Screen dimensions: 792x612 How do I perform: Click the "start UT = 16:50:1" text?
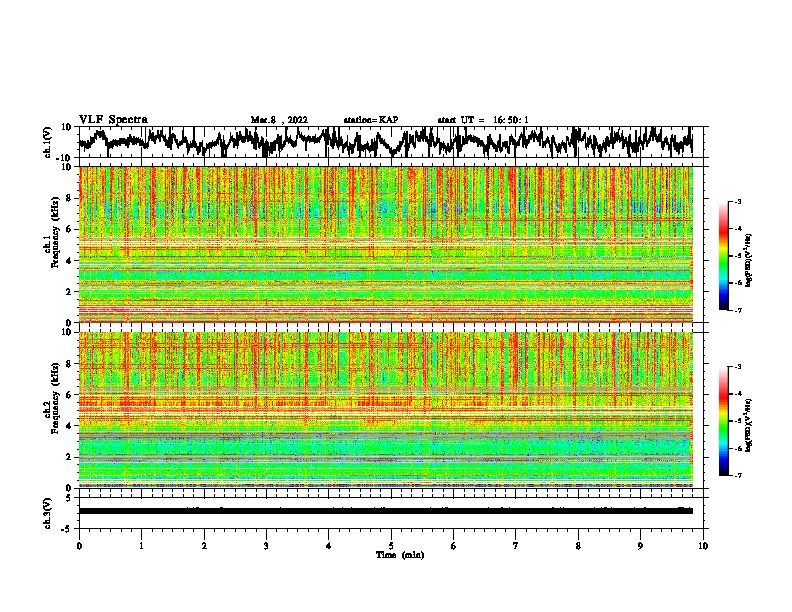[483, 120]
